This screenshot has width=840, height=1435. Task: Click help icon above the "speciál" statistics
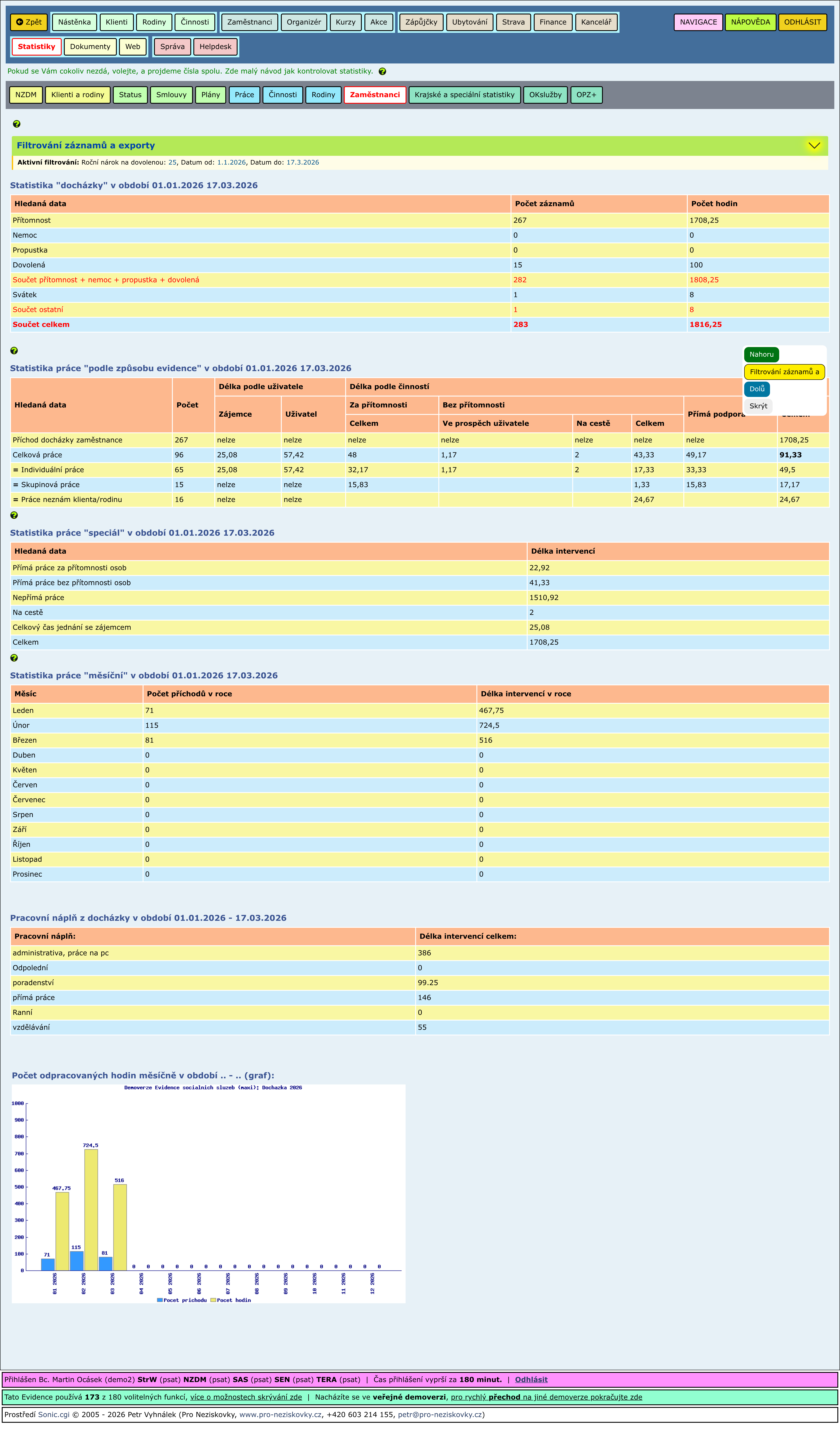coord(14,515)
